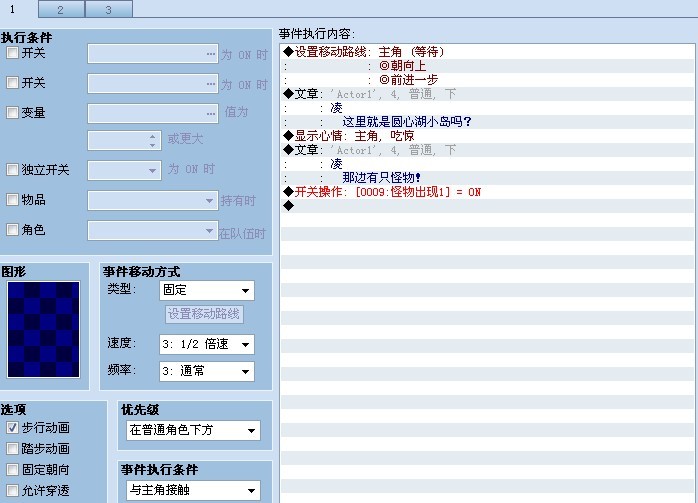698x503 pixels.
Task: Select the 显示心情: 主角, 吃惊 command
Action: coord(487,136)
